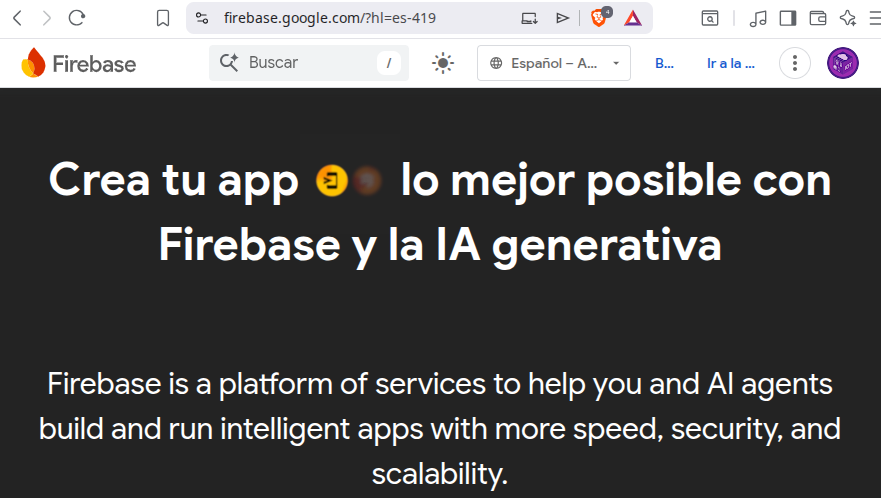881x498 pixels.
Task: Open Brave Rewards triangle icon
Action: coord(633,19)
